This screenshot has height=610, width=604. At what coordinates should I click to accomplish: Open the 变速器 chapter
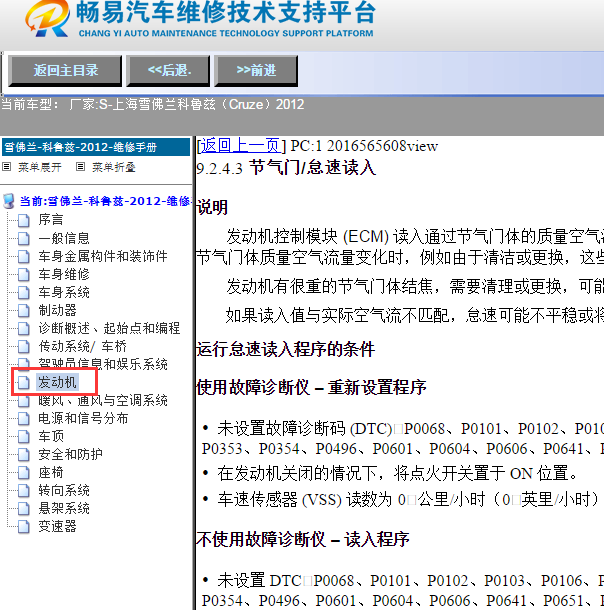[x=57, y=526]
